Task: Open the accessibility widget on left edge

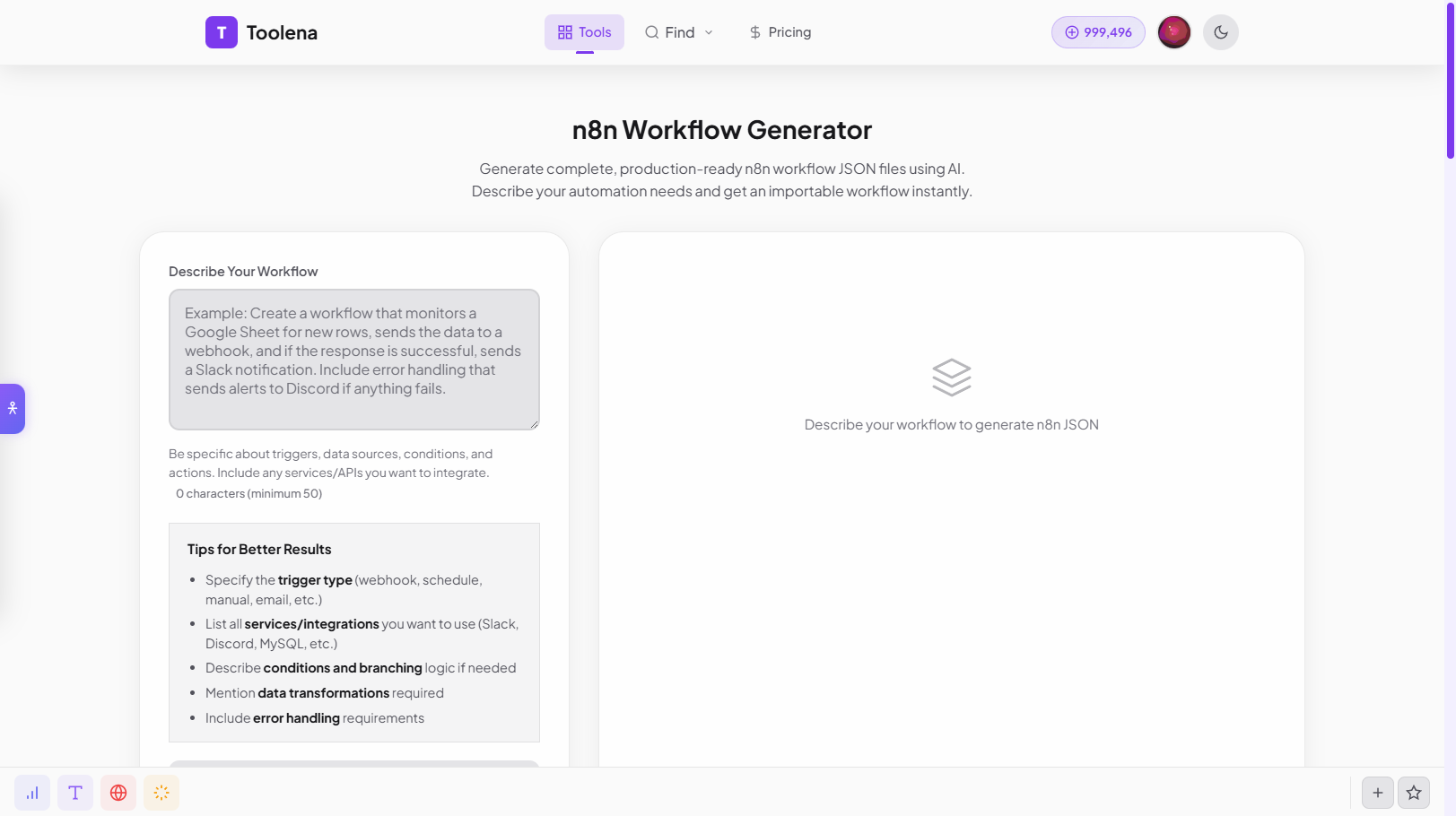Action: (x=13, y=409)
